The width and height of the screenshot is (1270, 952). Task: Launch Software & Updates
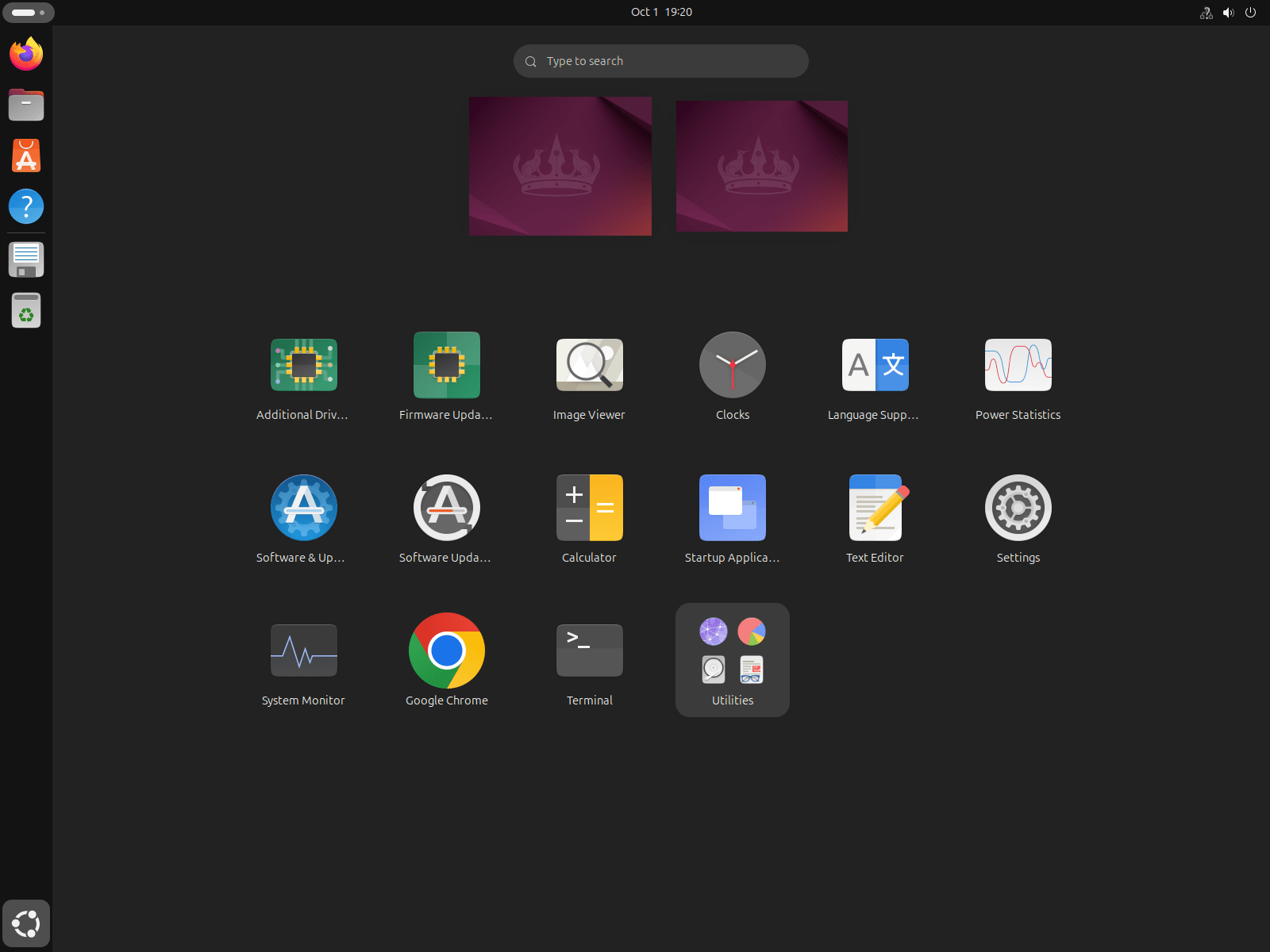pyautogui.click(x=303, y=509)
